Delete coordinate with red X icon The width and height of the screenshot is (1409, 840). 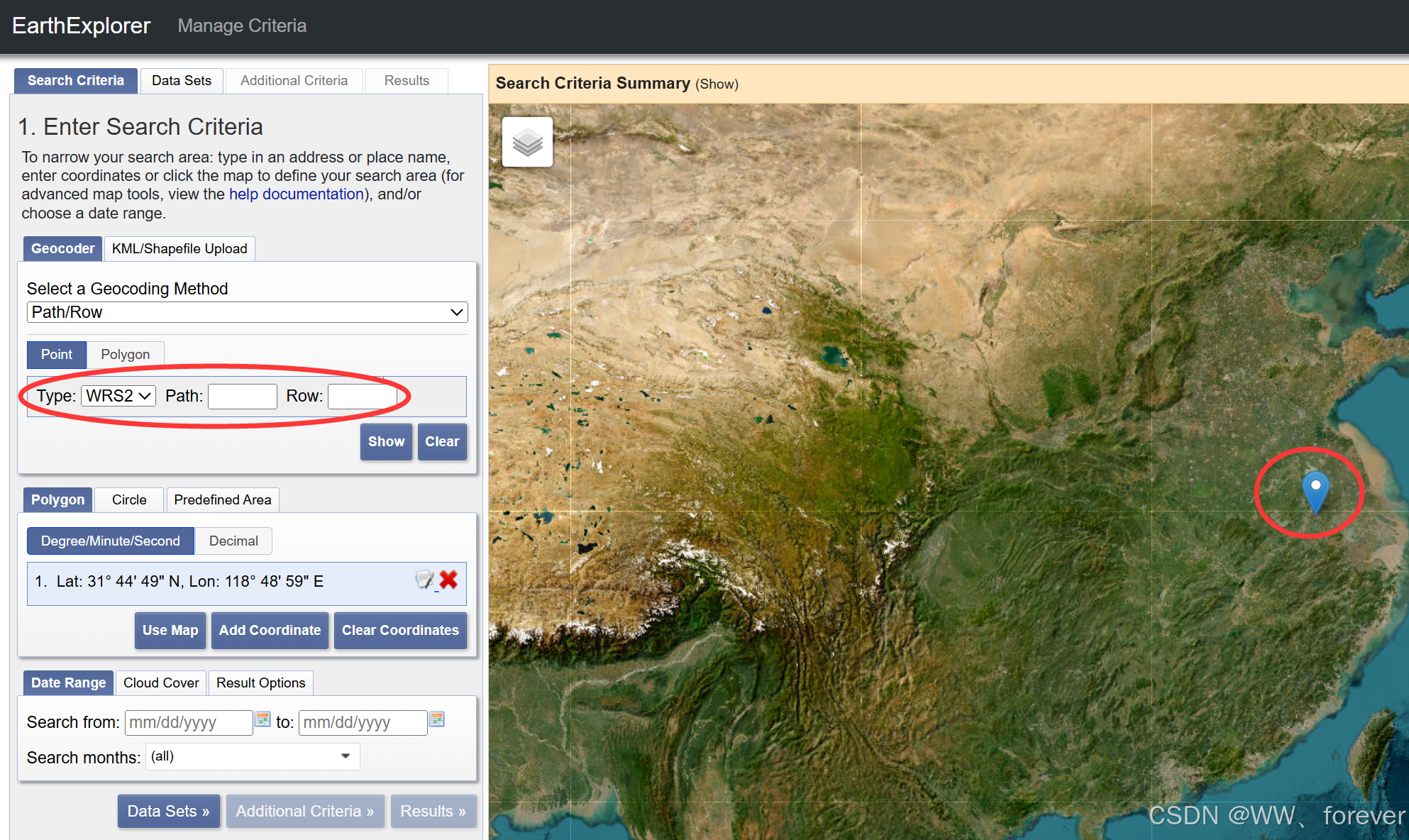448,580
